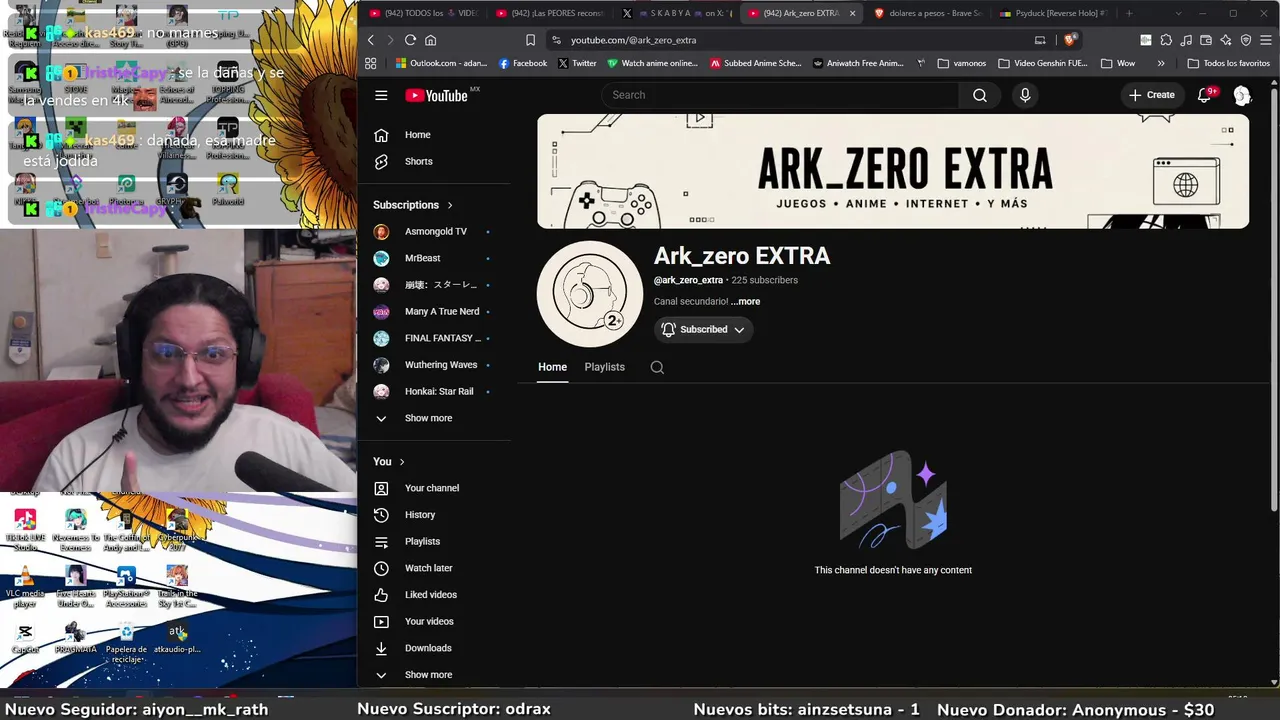
Task: Reload the page in the browser
Action: tap(410, 40)
